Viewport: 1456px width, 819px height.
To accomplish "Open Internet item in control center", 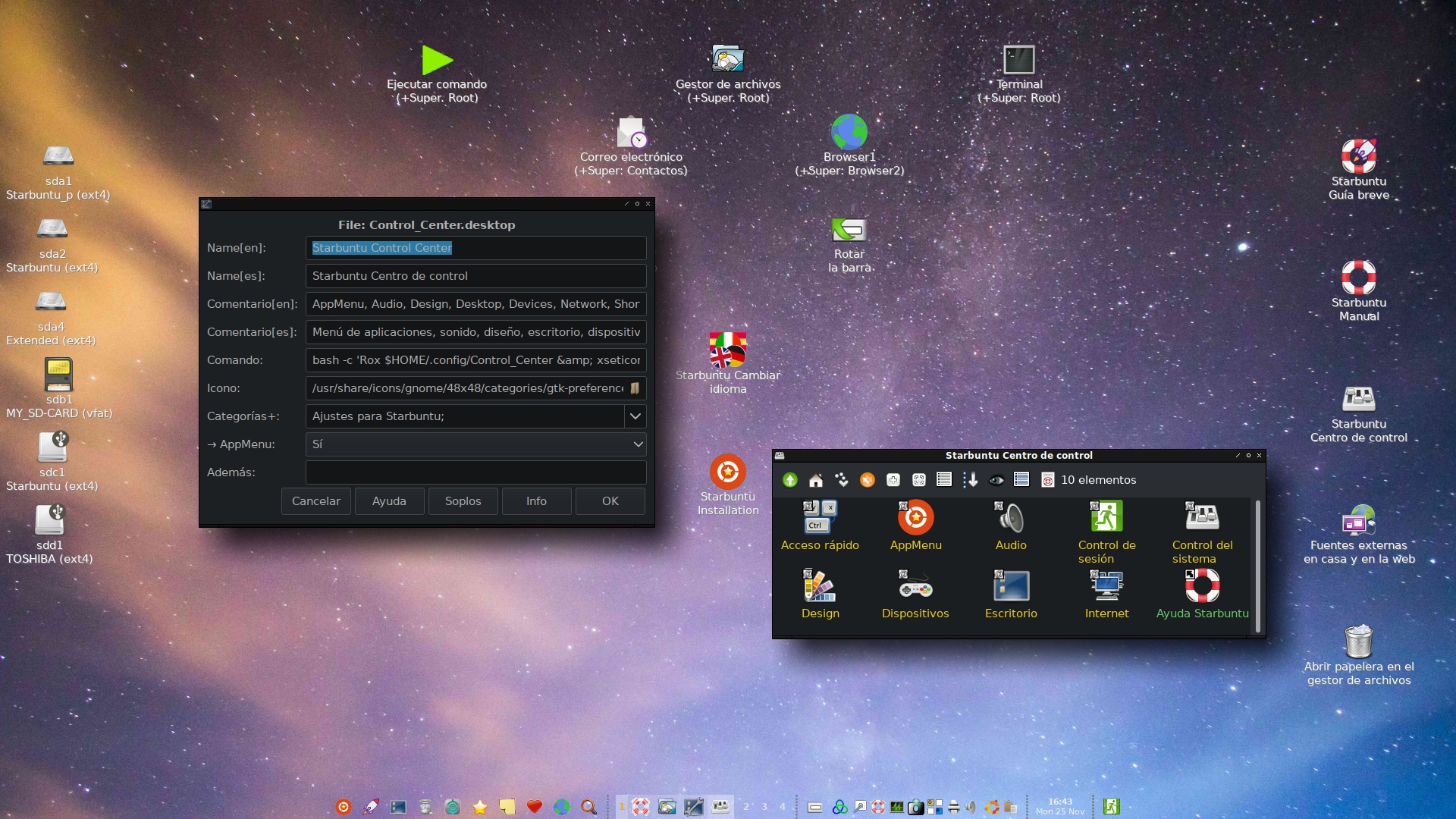I will (1107, 595).
